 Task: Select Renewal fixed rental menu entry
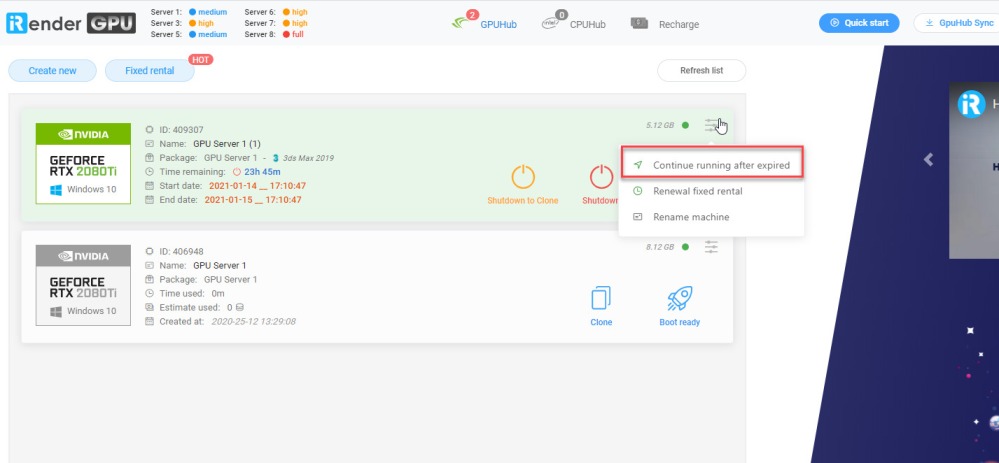[697, 191]
